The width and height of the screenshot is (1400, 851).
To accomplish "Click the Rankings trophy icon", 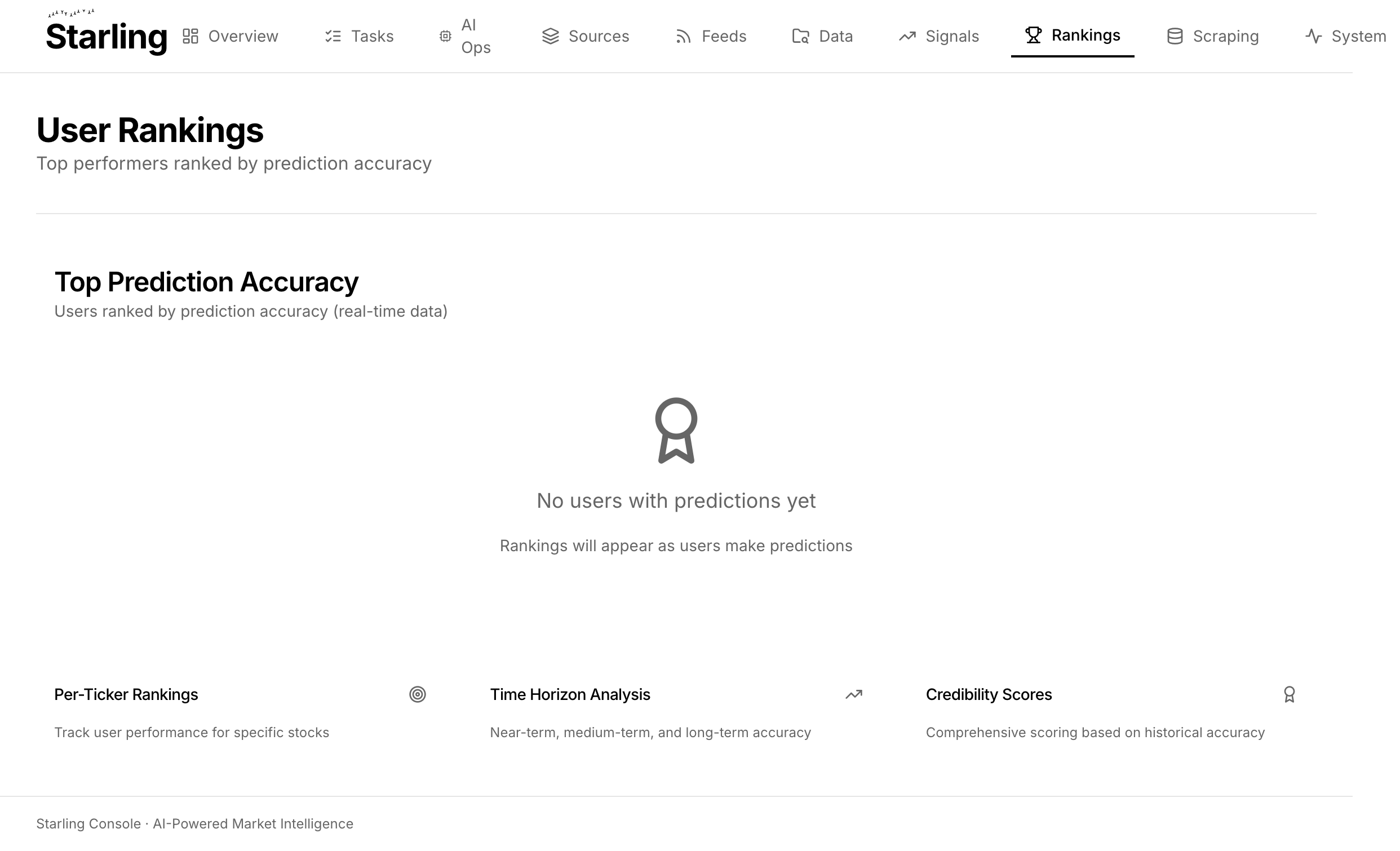I will pos(1033,35).
